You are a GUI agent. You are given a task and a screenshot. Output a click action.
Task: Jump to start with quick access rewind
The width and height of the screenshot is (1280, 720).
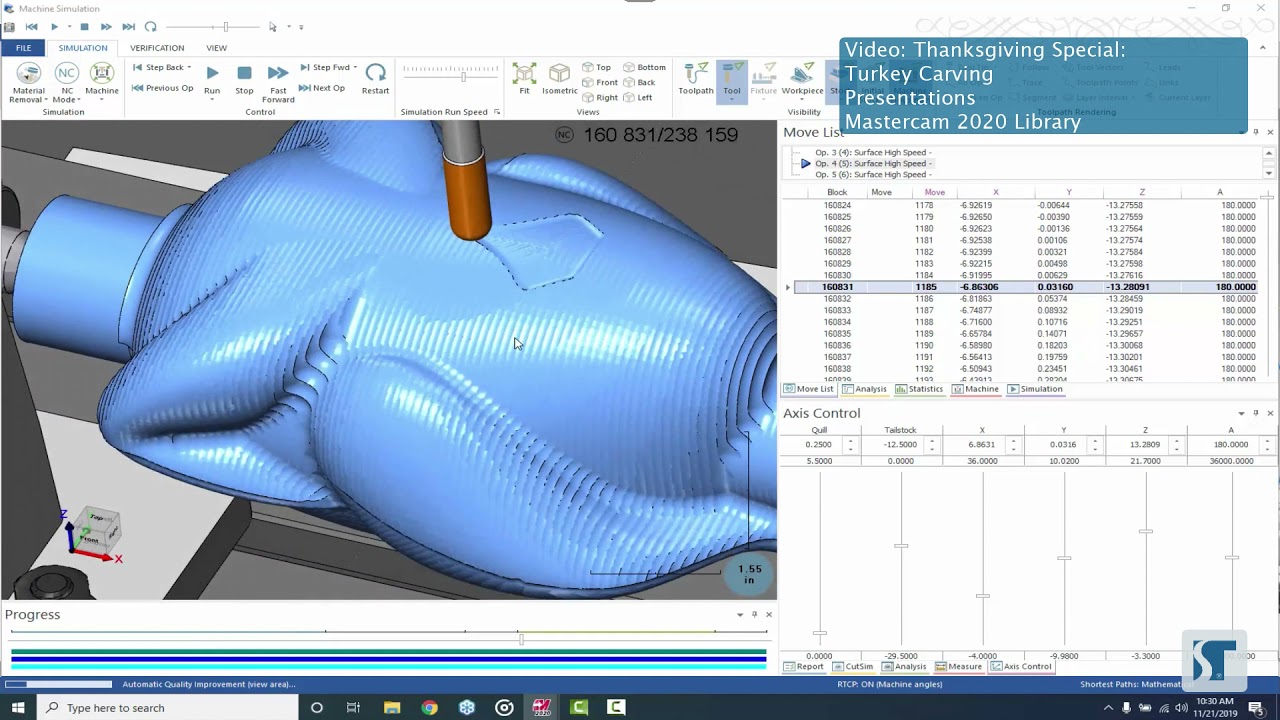[32, 27]
